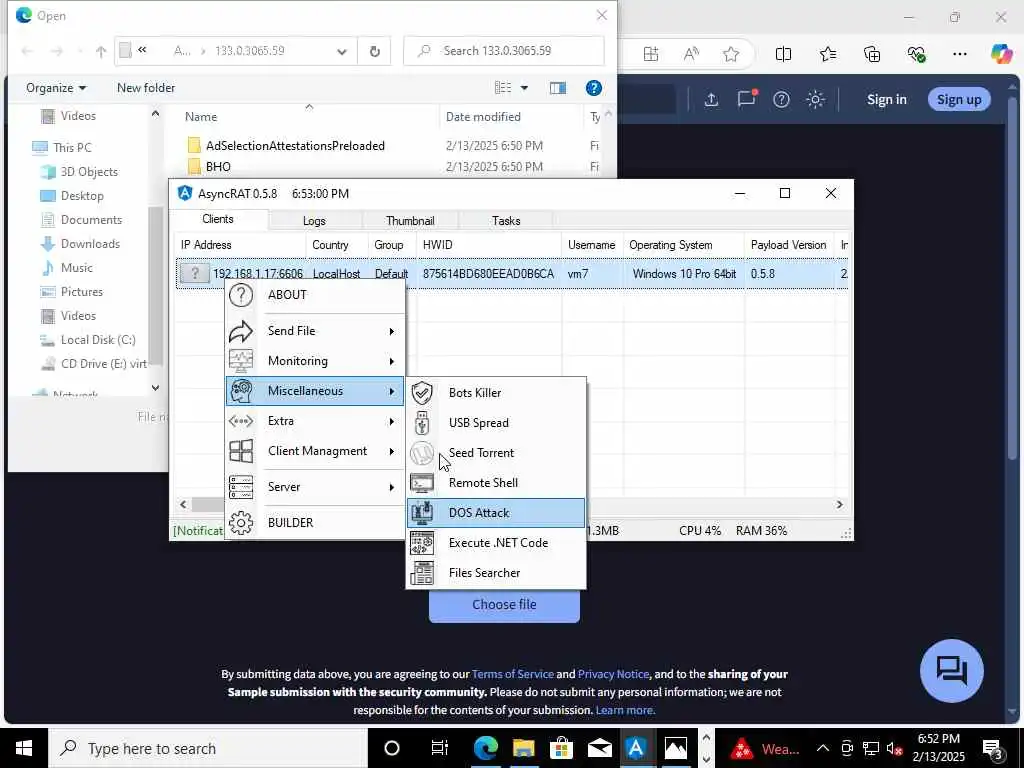Click the Sign in link
Image resolution: width=1024 pixels, height=768 pixels.
tap(886, 99)
